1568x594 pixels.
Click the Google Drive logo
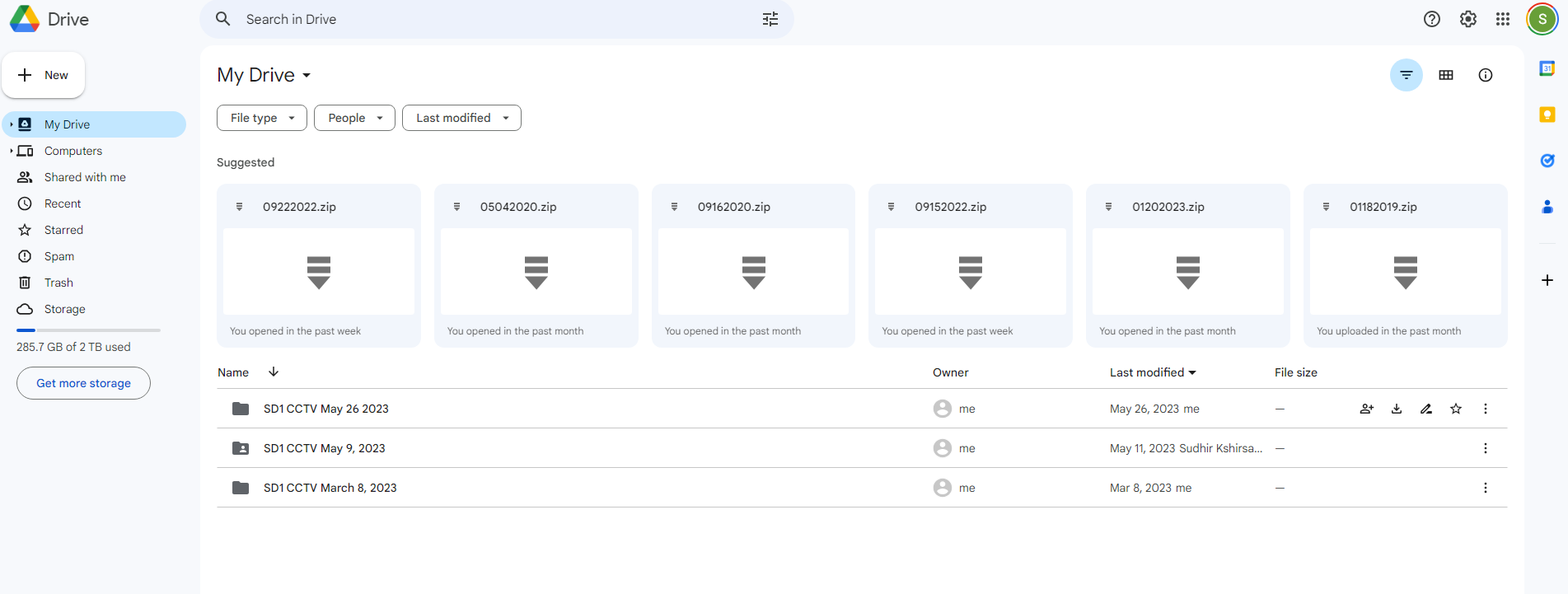[25, 19]
